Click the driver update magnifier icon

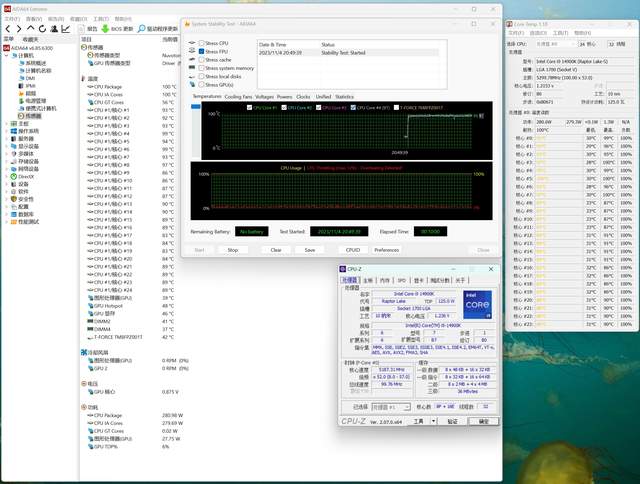click(139, 29)
